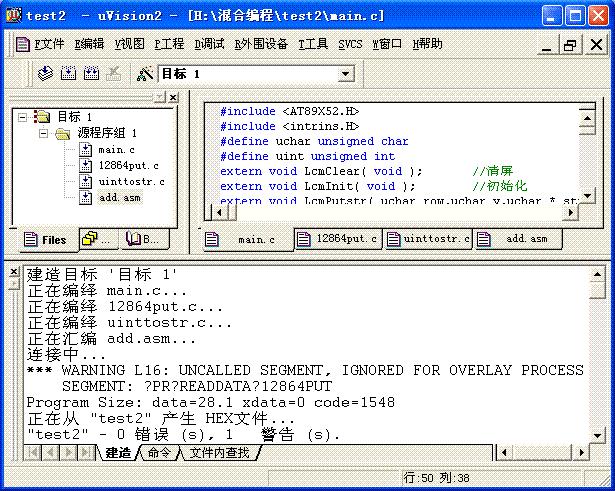The width and height of the screenshot is (615, 491).
Task: Click editor horizontal scroll right arrow
Action: 571,213
